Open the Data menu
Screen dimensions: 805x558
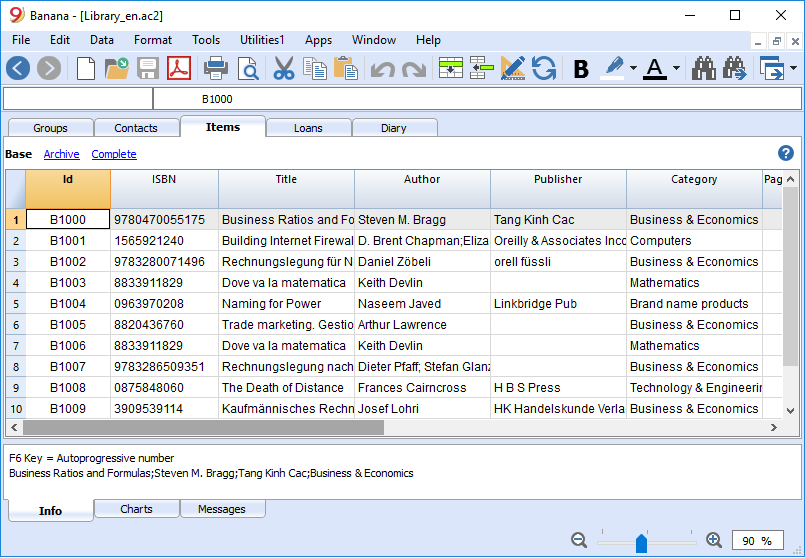click(102, 40)
